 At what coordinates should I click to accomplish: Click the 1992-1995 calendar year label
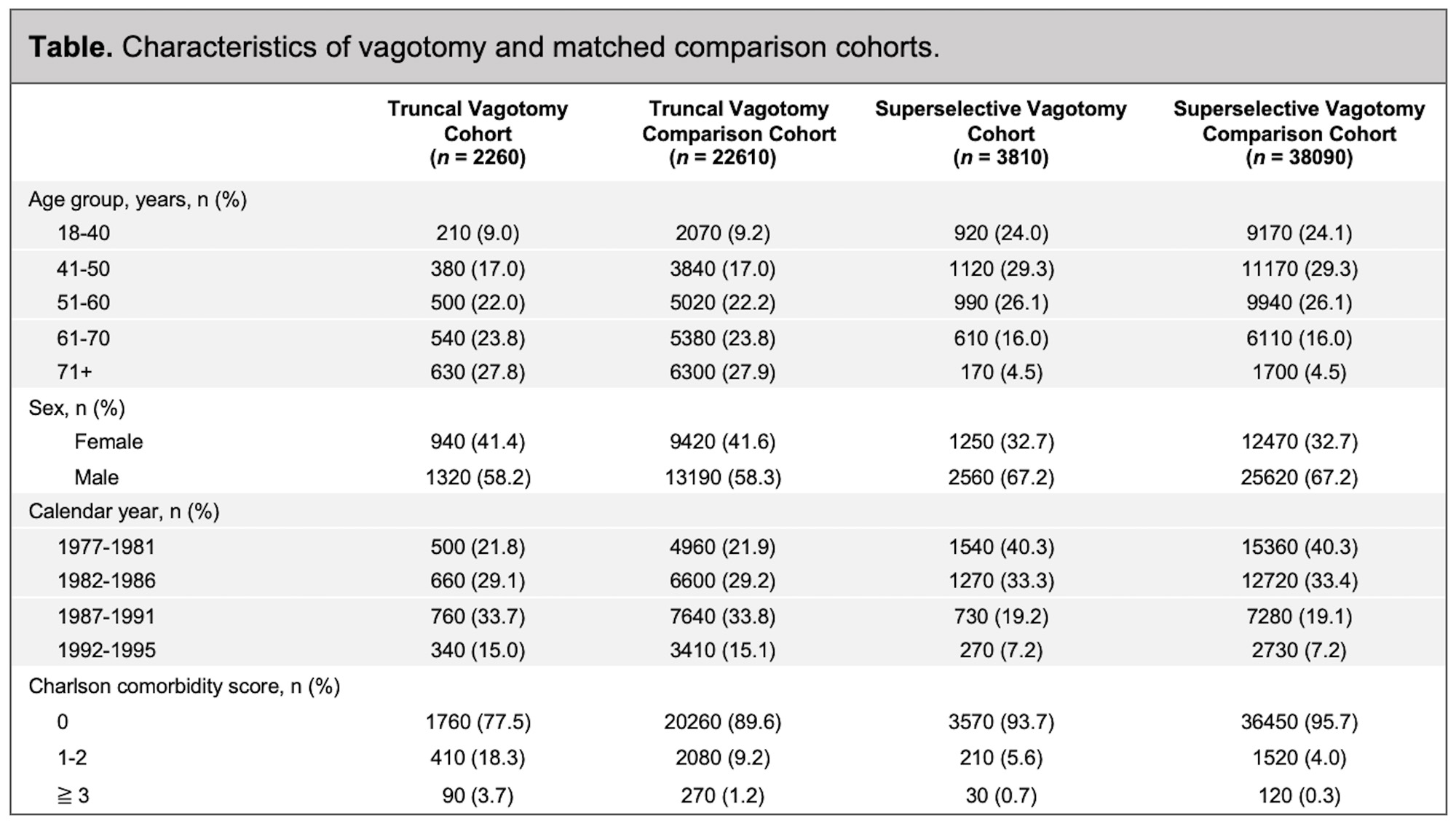106,650
